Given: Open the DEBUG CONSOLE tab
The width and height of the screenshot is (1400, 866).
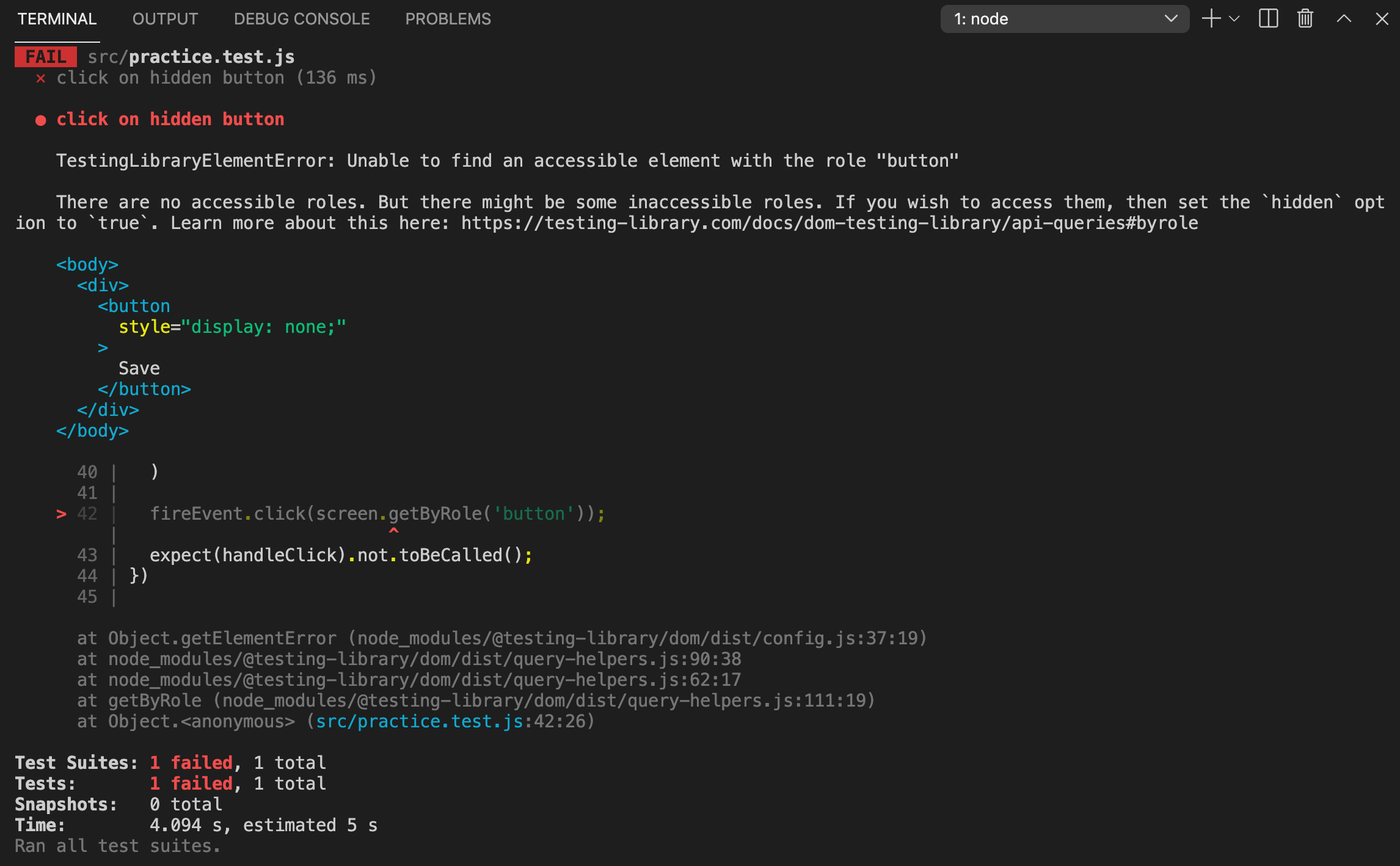Looking at the screenshot, I should tap(302, 19).
